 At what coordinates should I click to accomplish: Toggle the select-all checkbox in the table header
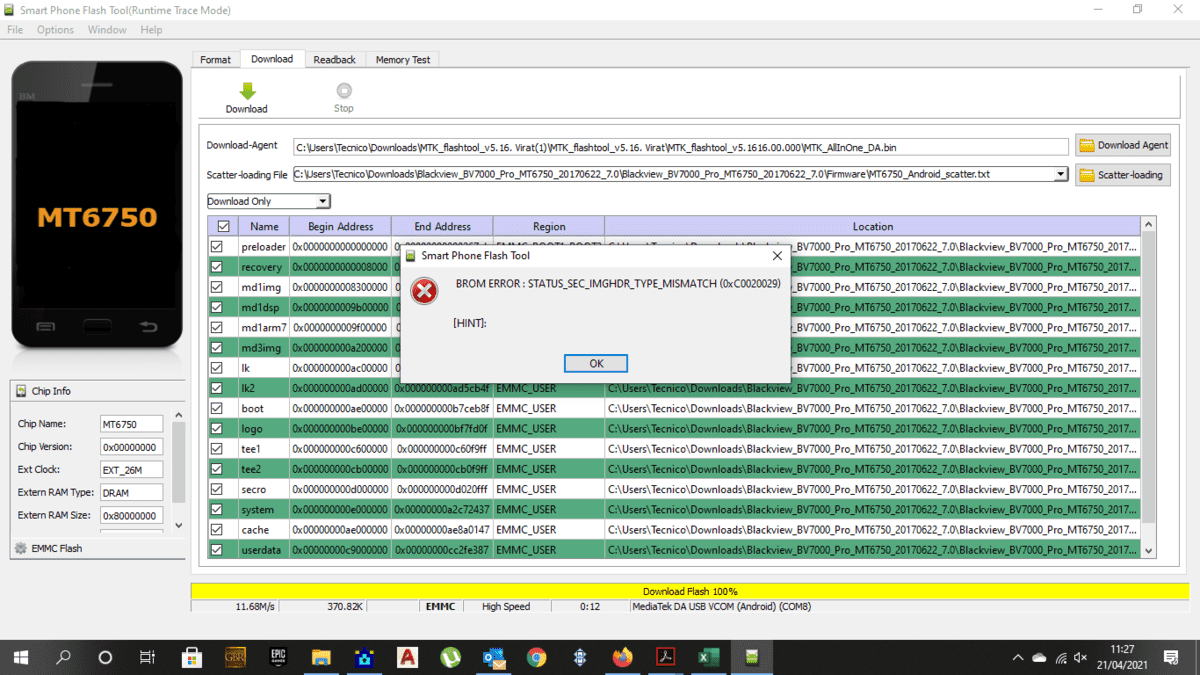coord(223,226)
